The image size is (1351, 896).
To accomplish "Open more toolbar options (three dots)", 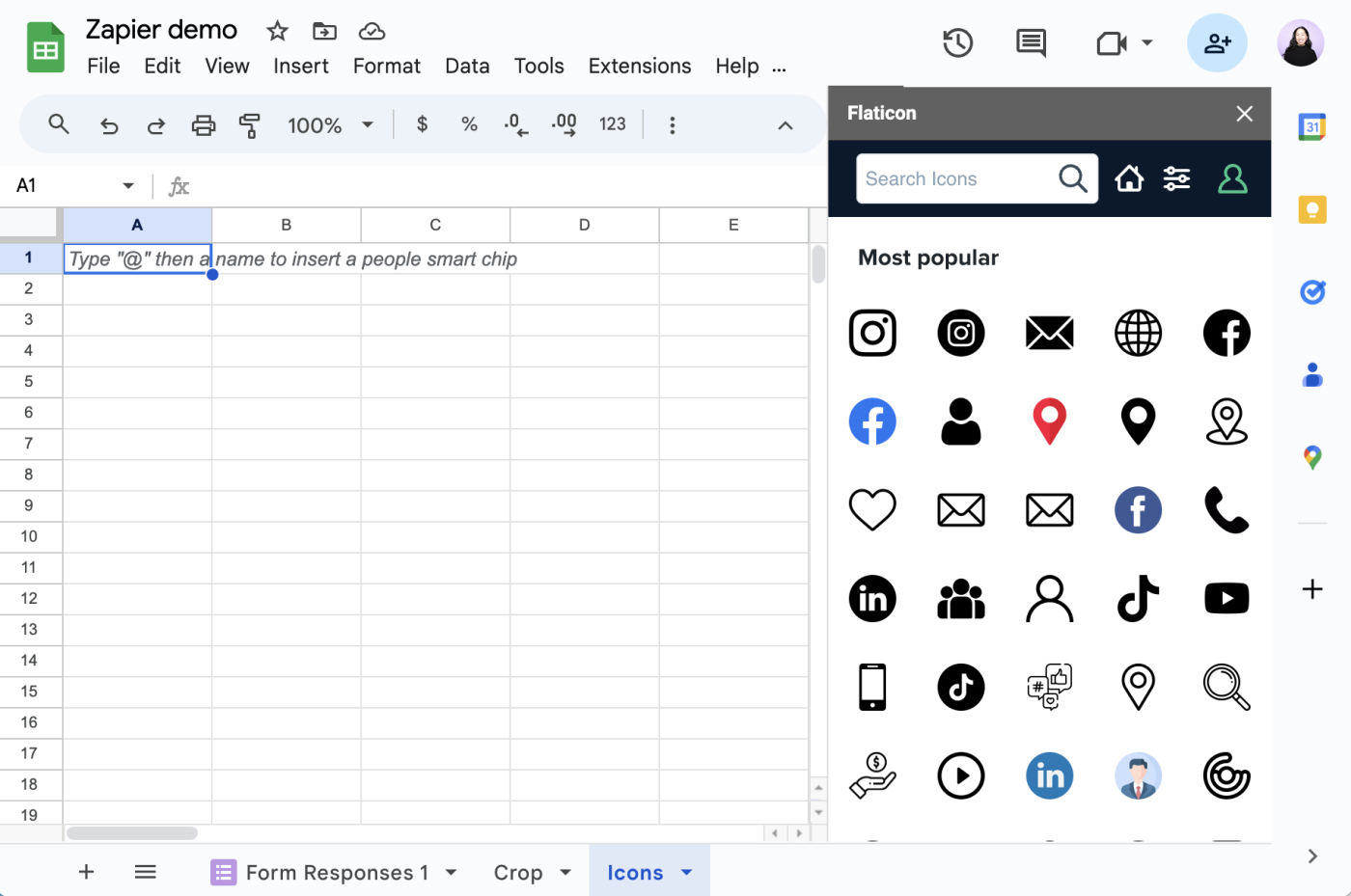I will click(x=673, y=125).
